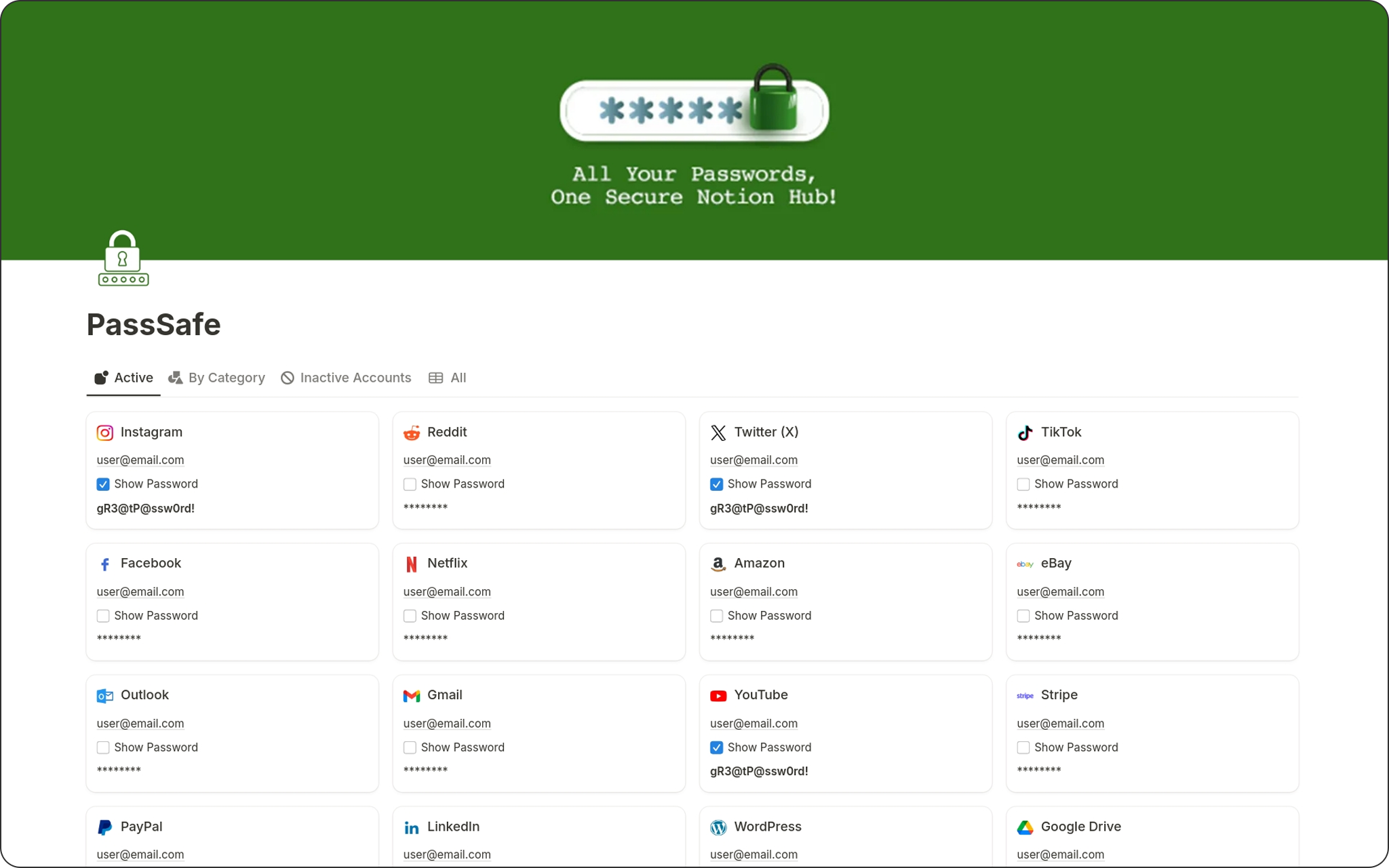1389x868 pixels.
Task: Uncheck Show Password on Twitter (X) card
Action: [716, 484]
